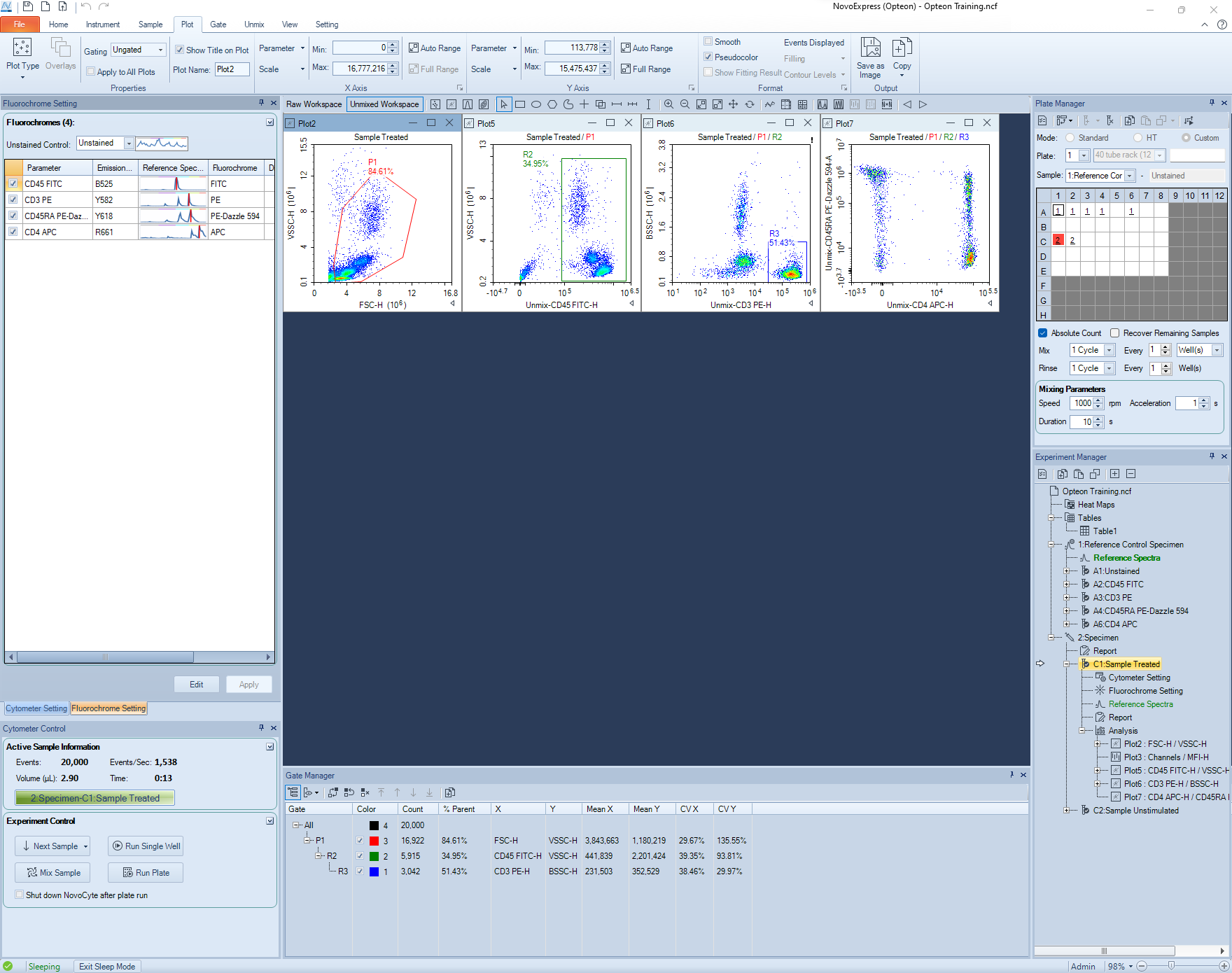Screen dimensions: 1232x973
Task: Click Save as Image in the Output group
Action: (870, 56)
